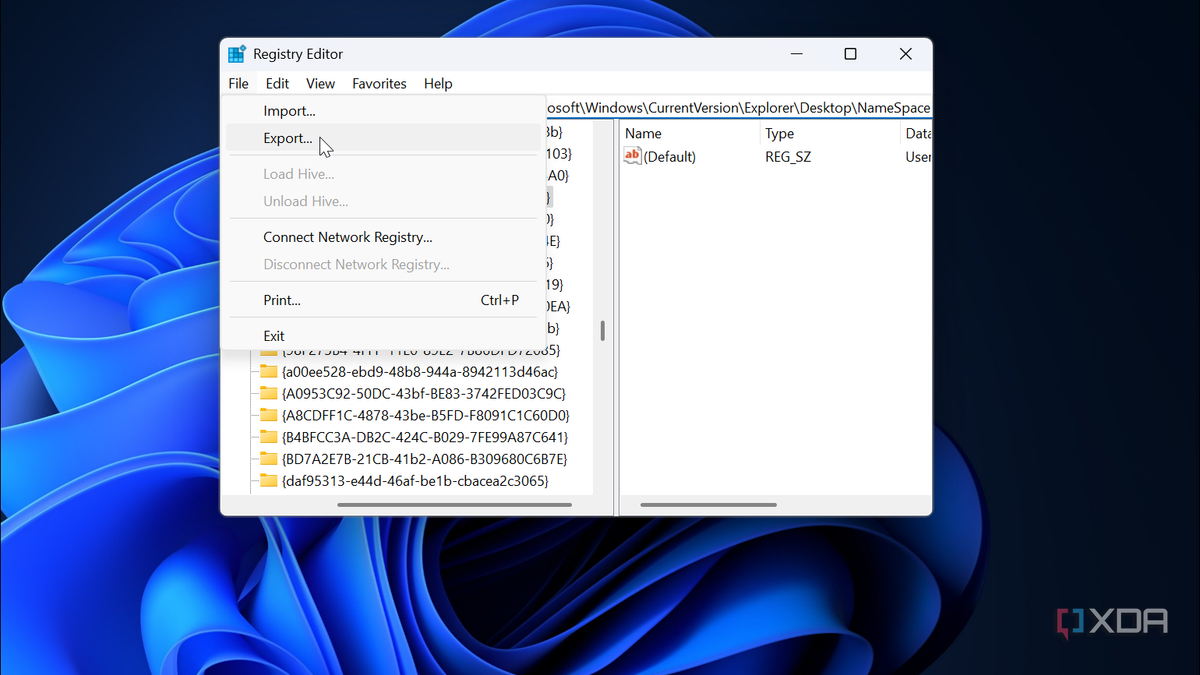Open the Edit menu
Screen dimensions: 1200x675
click(277, 84)
